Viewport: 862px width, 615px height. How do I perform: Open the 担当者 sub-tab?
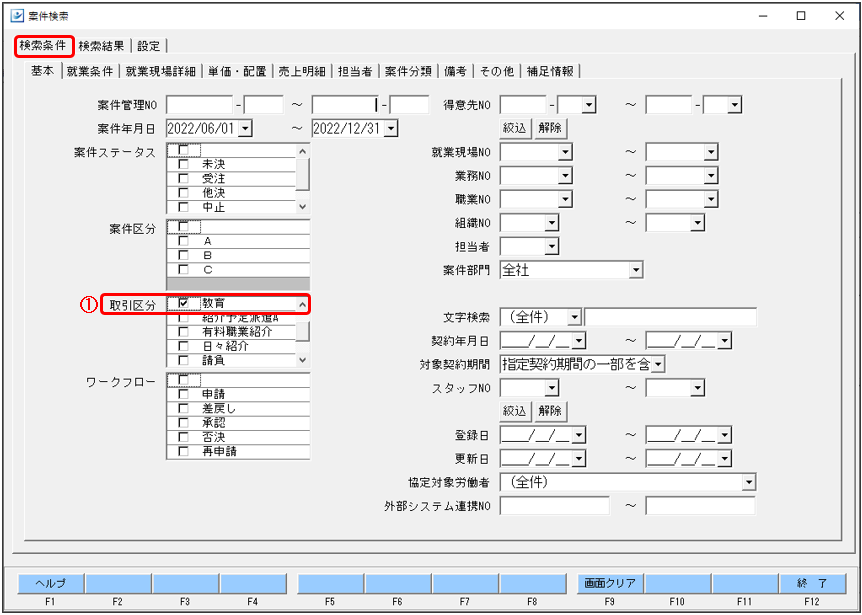click(355, 71)
